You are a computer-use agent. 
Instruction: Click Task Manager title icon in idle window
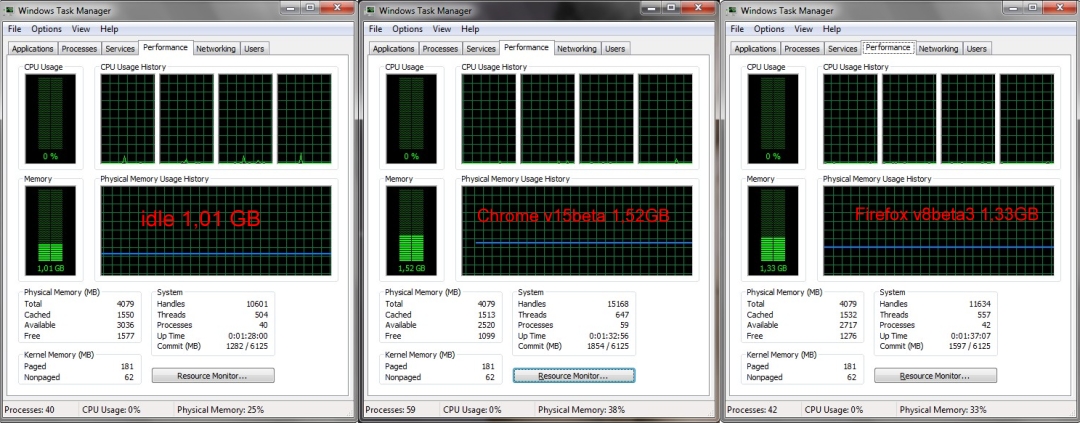tap(9, 10)
